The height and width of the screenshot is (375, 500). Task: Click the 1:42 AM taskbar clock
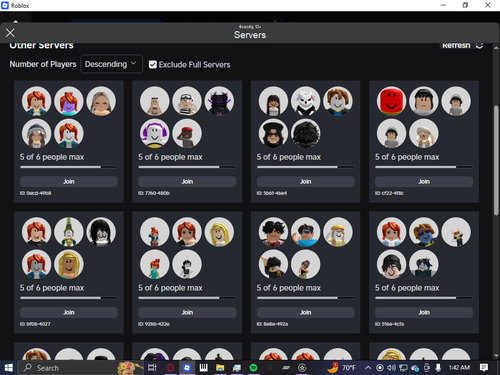(x=459, y=367)
